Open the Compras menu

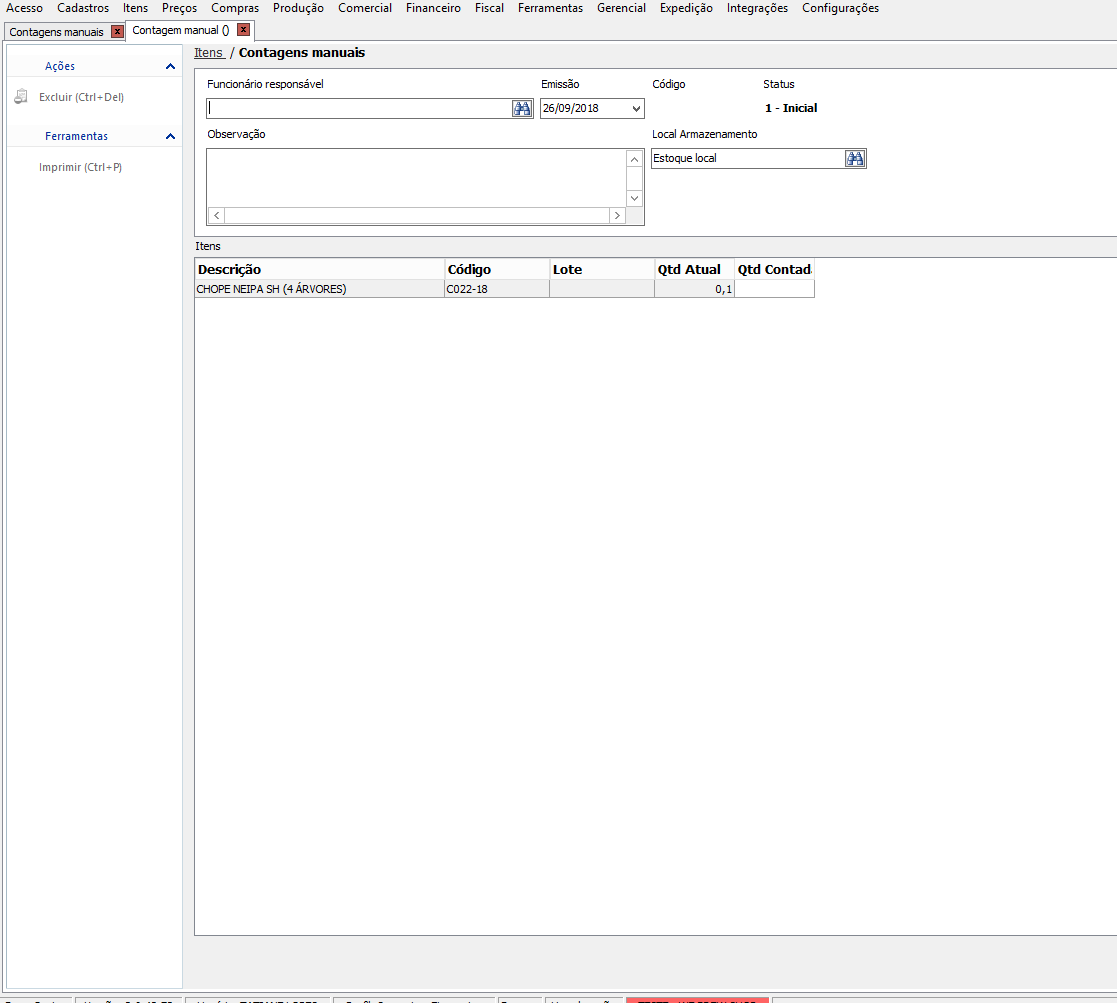[x=235, y=8]
